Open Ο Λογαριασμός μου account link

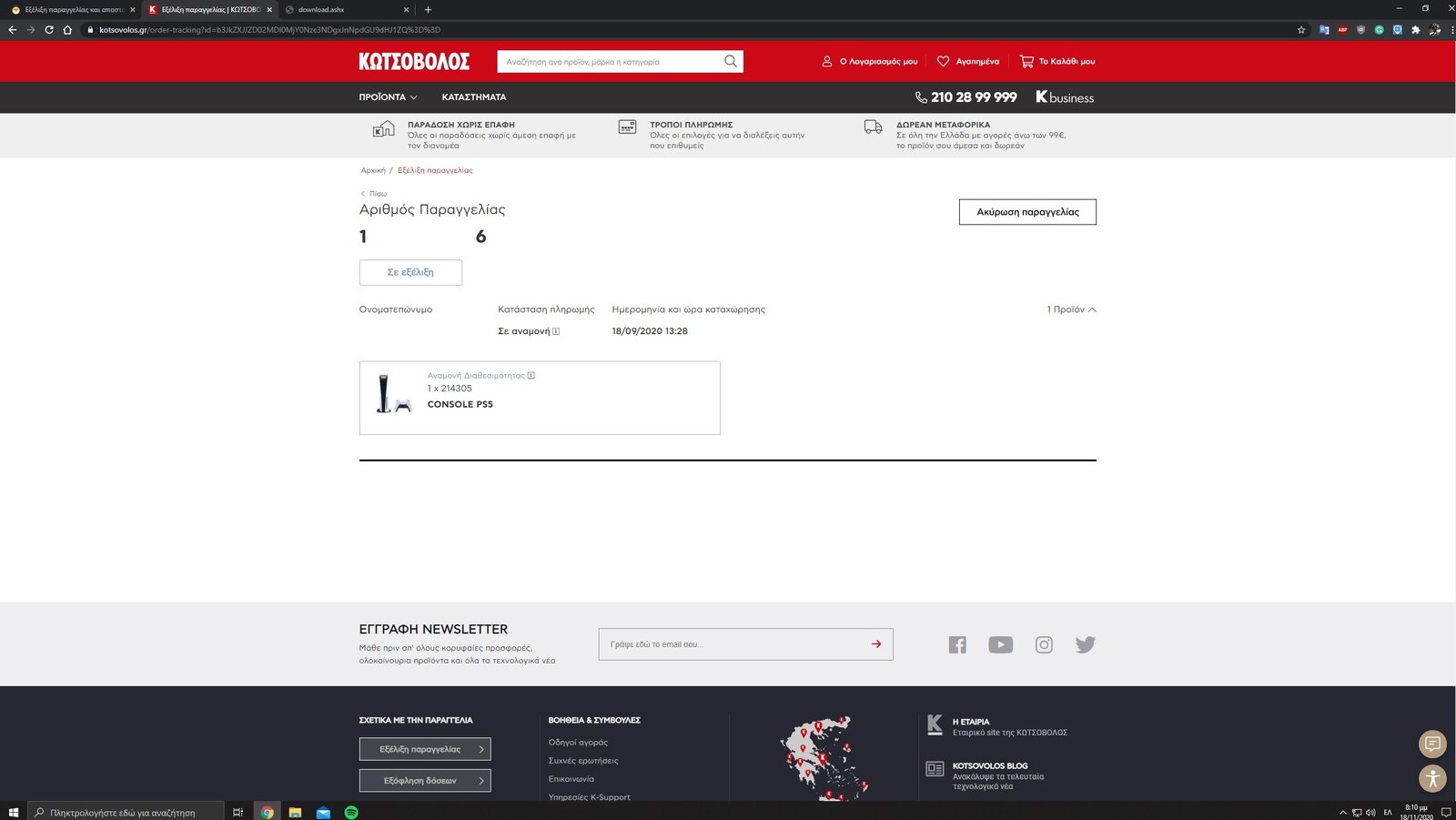[x=869, y=61]
